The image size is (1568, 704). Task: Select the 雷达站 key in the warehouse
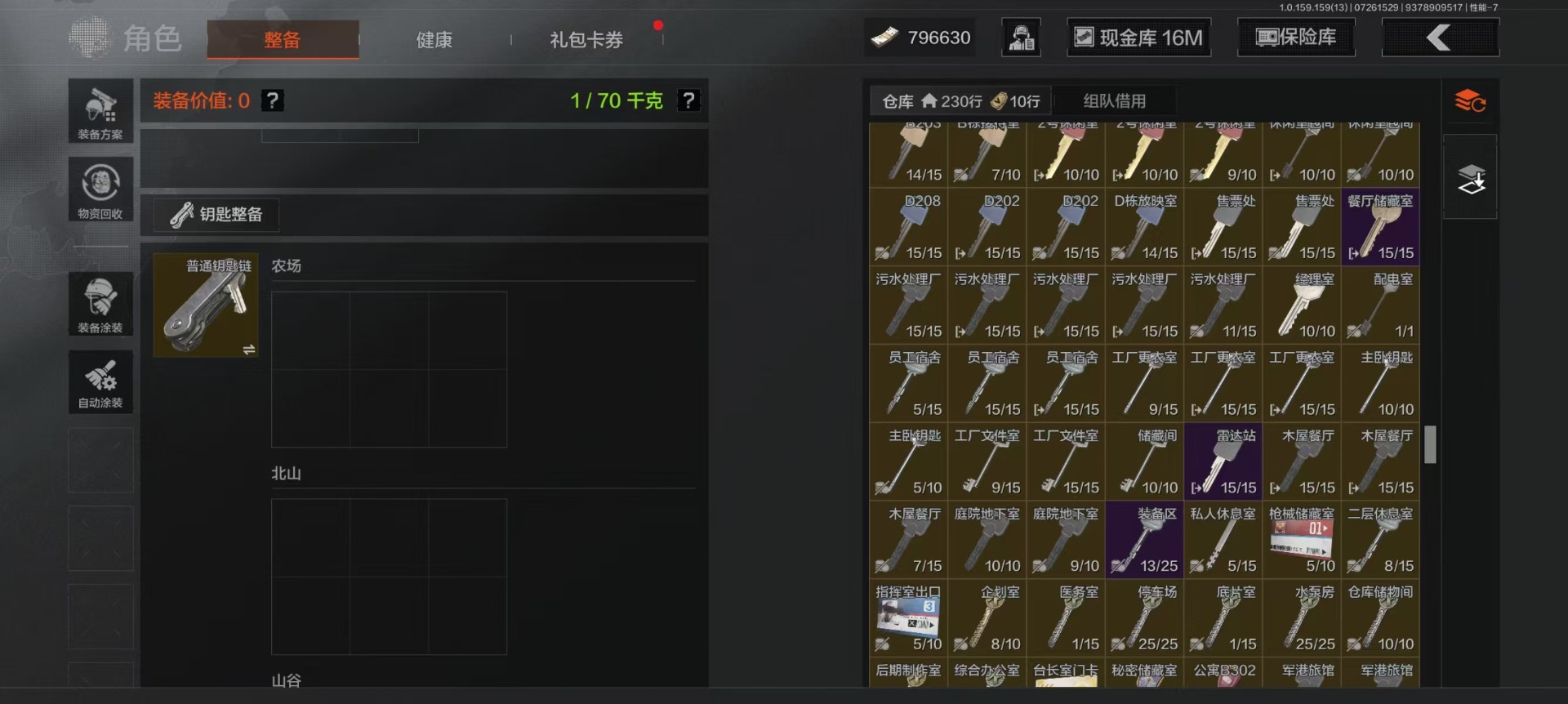coord(1223,461)
